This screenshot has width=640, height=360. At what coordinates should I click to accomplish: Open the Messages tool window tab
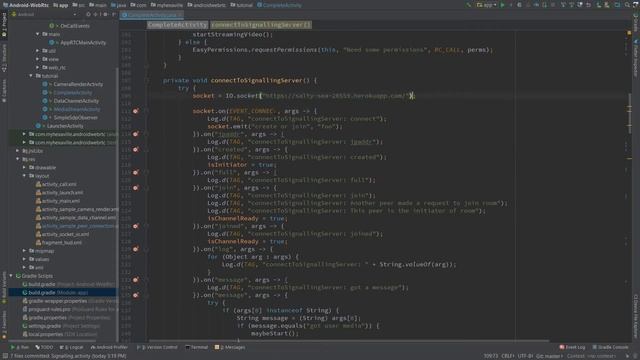[x=230, y=347]
